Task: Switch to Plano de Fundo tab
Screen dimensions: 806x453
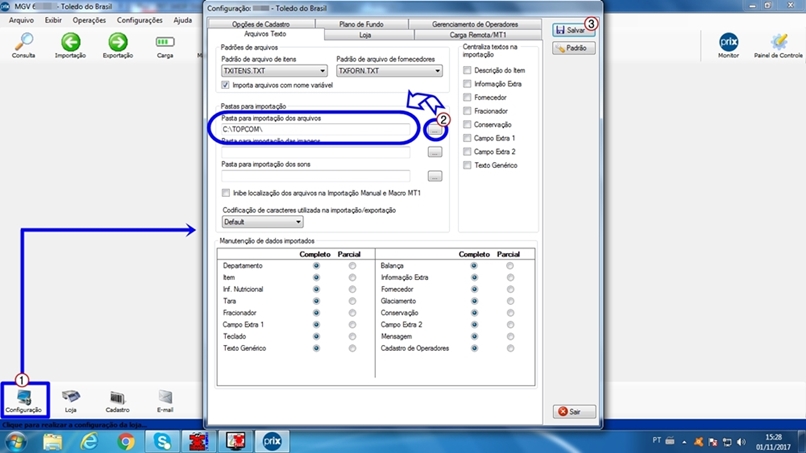Action: pos(361,24)
